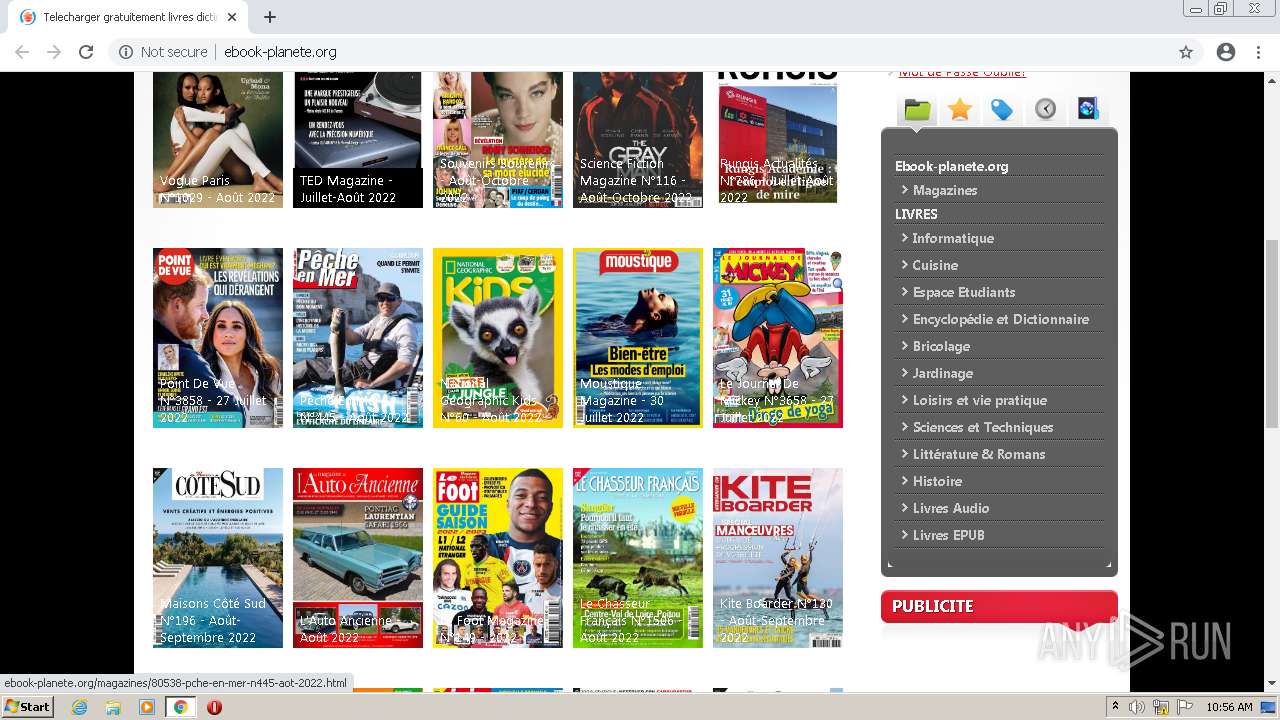
Task: Click the Mot de Passe Oublié link
Action: coord(962,73)
